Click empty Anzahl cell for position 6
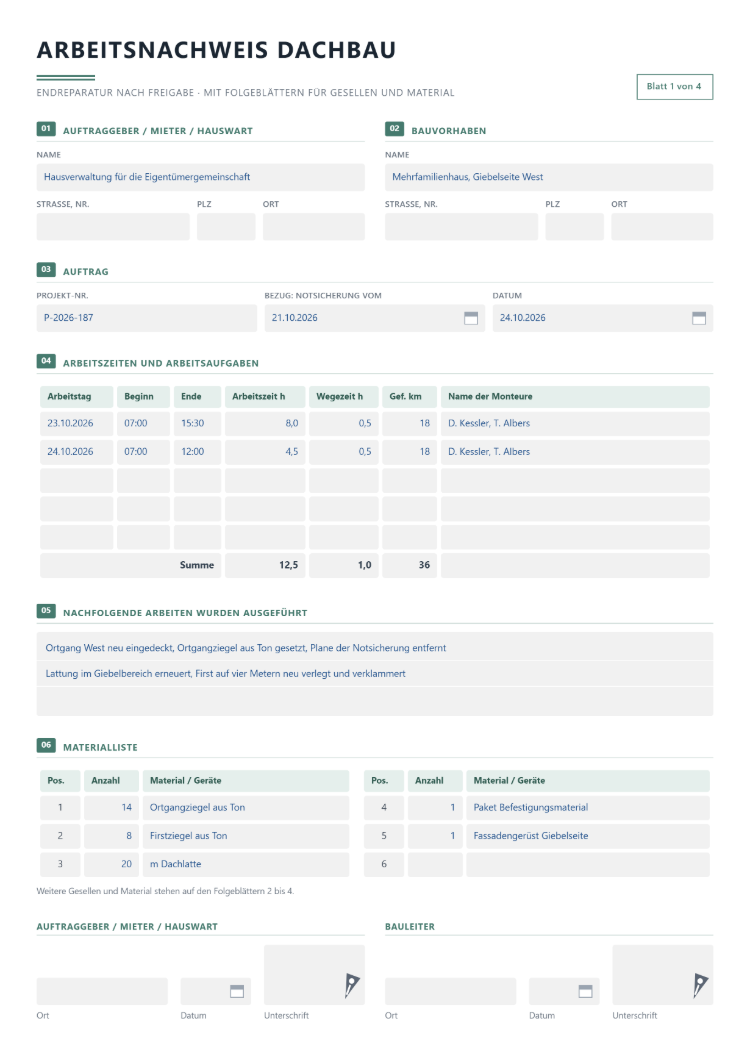Screen dimensions: 750x1060 pos(436,865)
